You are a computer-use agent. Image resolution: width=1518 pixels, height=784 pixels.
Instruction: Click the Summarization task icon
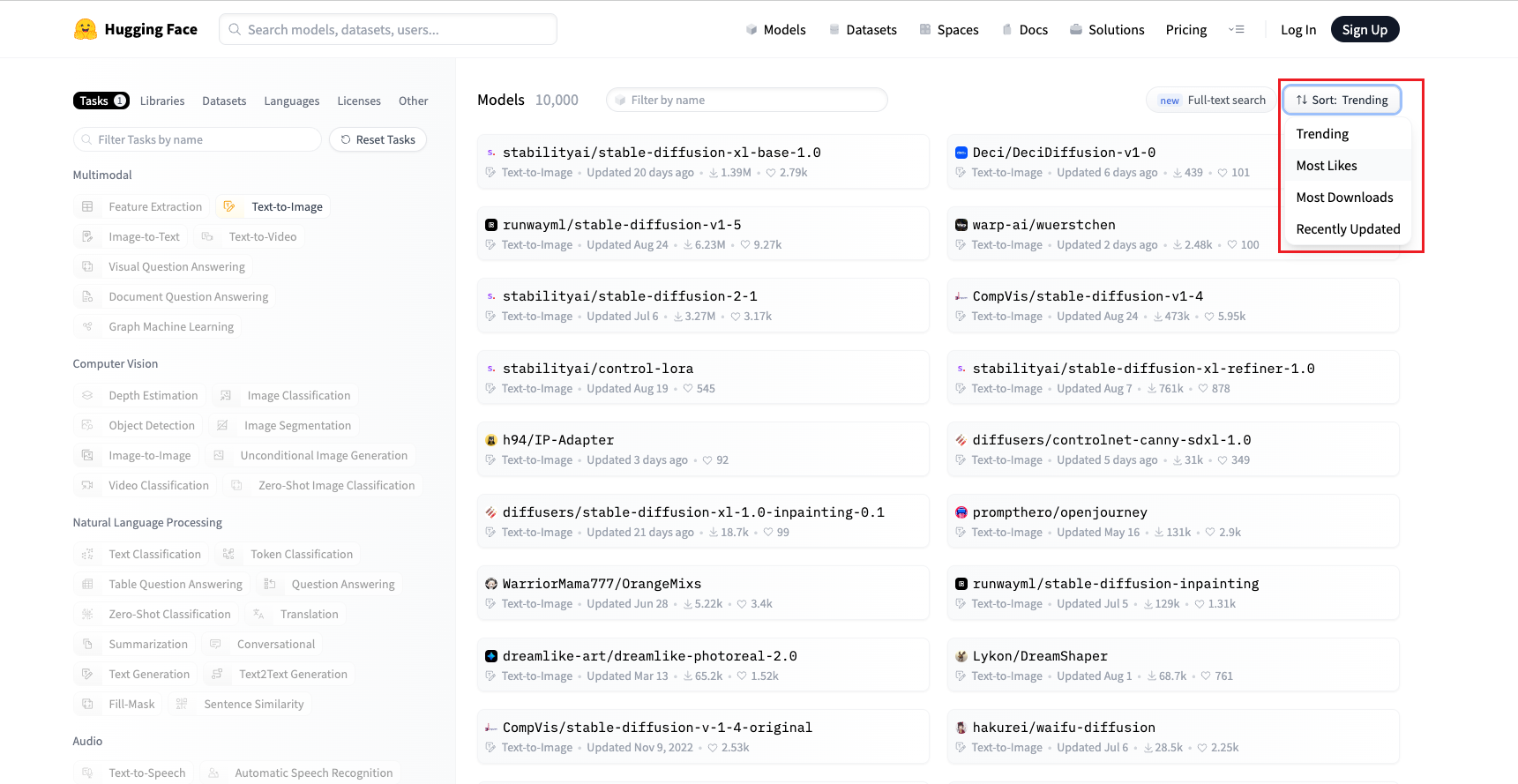[87, 644]
